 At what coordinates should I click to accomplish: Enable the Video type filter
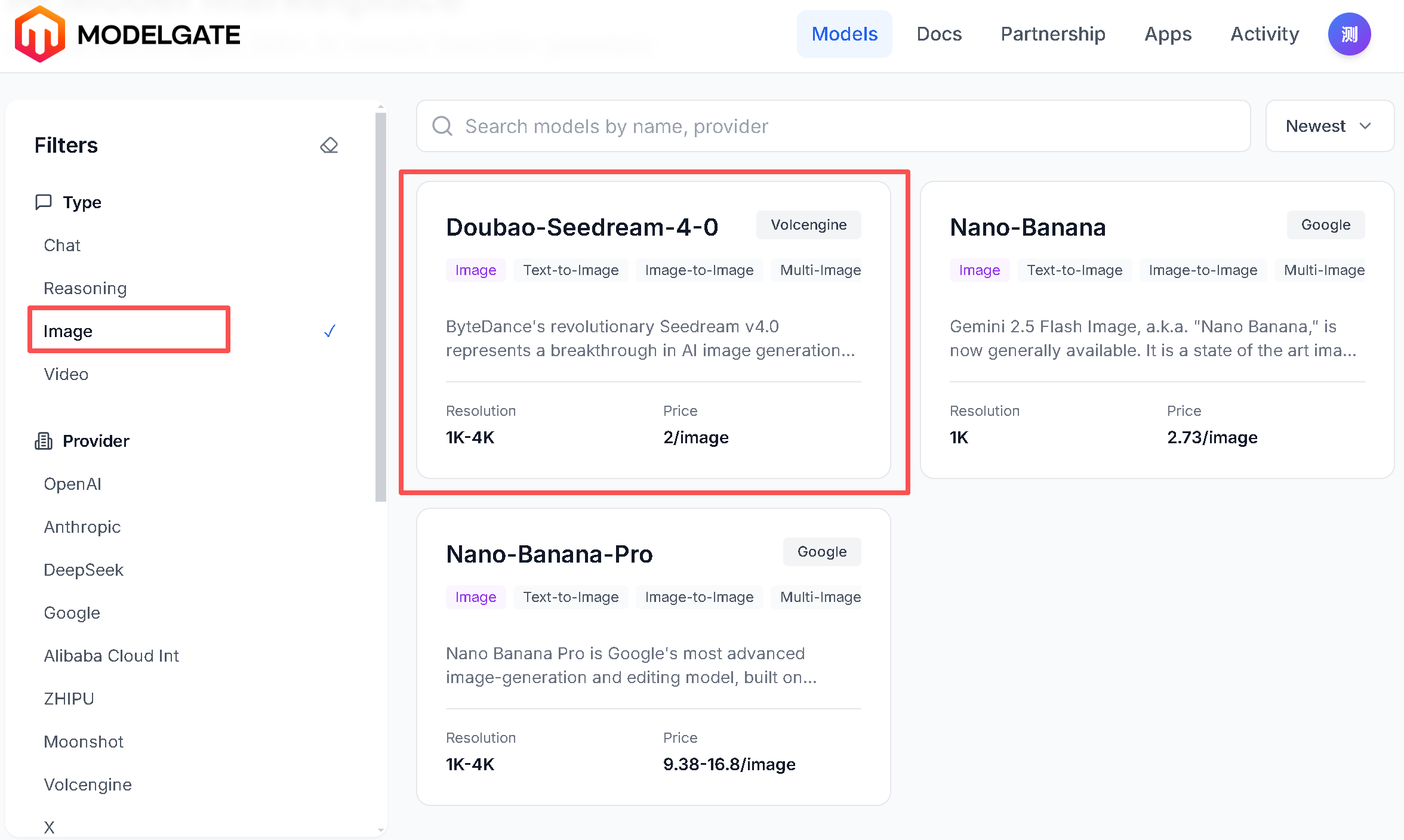(66, 374)
